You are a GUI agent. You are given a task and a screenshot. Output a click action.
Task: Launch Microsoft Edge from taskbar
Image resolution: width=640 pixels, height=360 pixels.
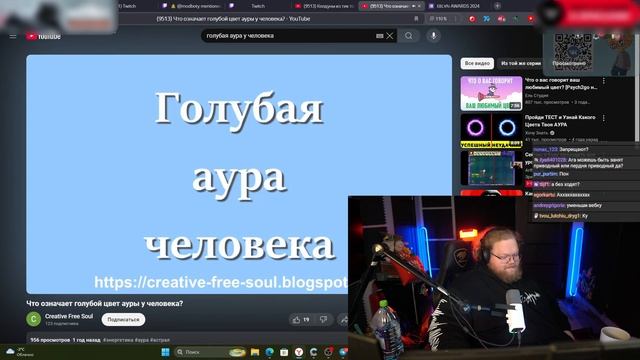pos(270,352)
